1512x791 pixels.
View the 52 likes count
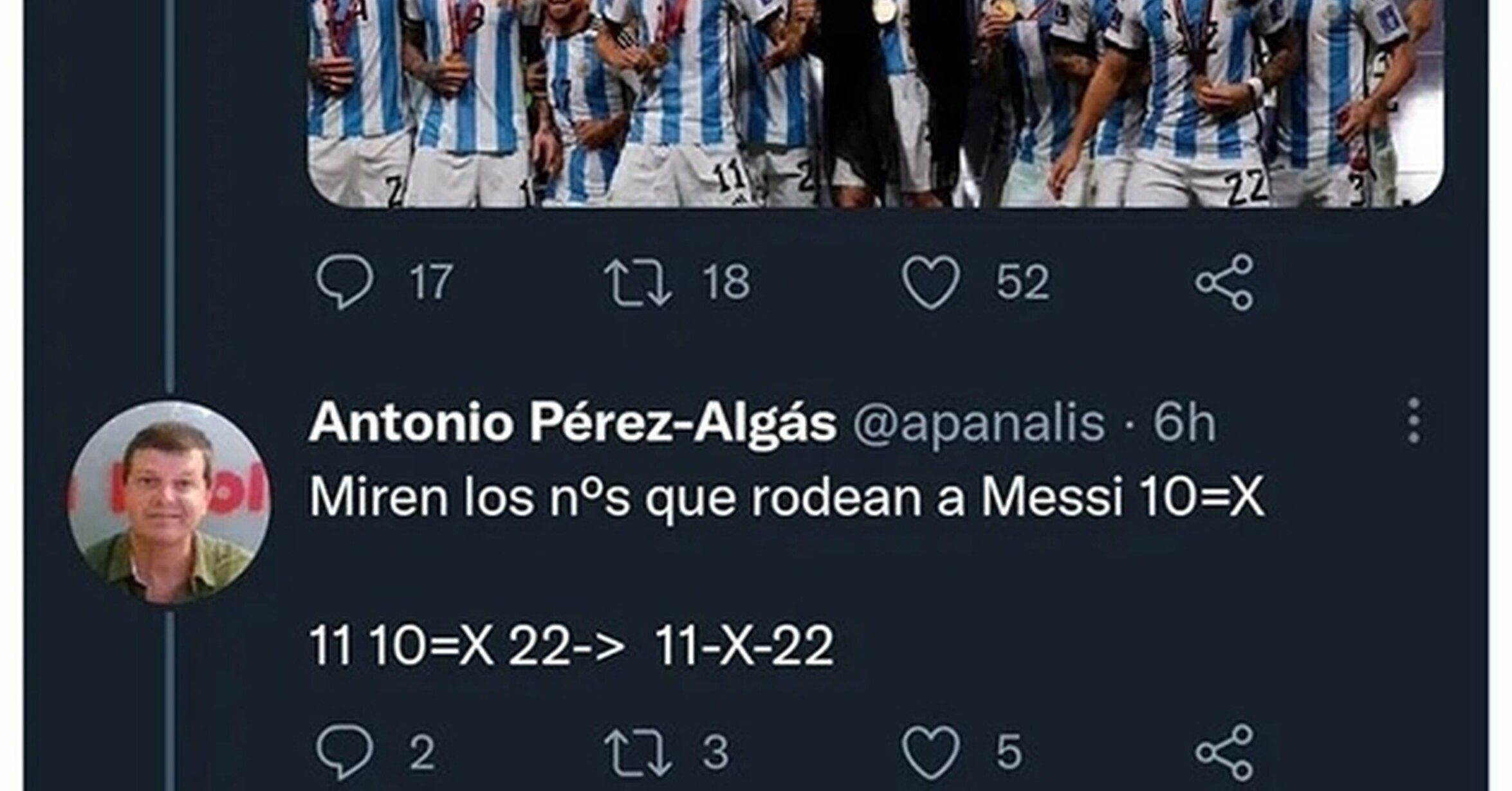coord(1022,282)
